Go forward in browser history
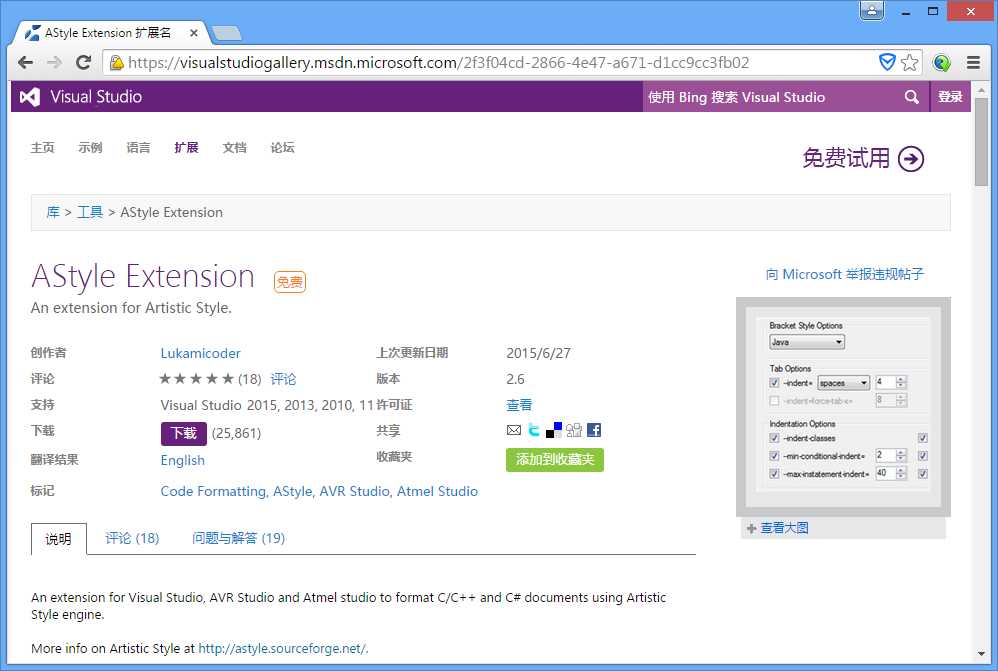The image size is (998, 671). click(x=55, y=62)
